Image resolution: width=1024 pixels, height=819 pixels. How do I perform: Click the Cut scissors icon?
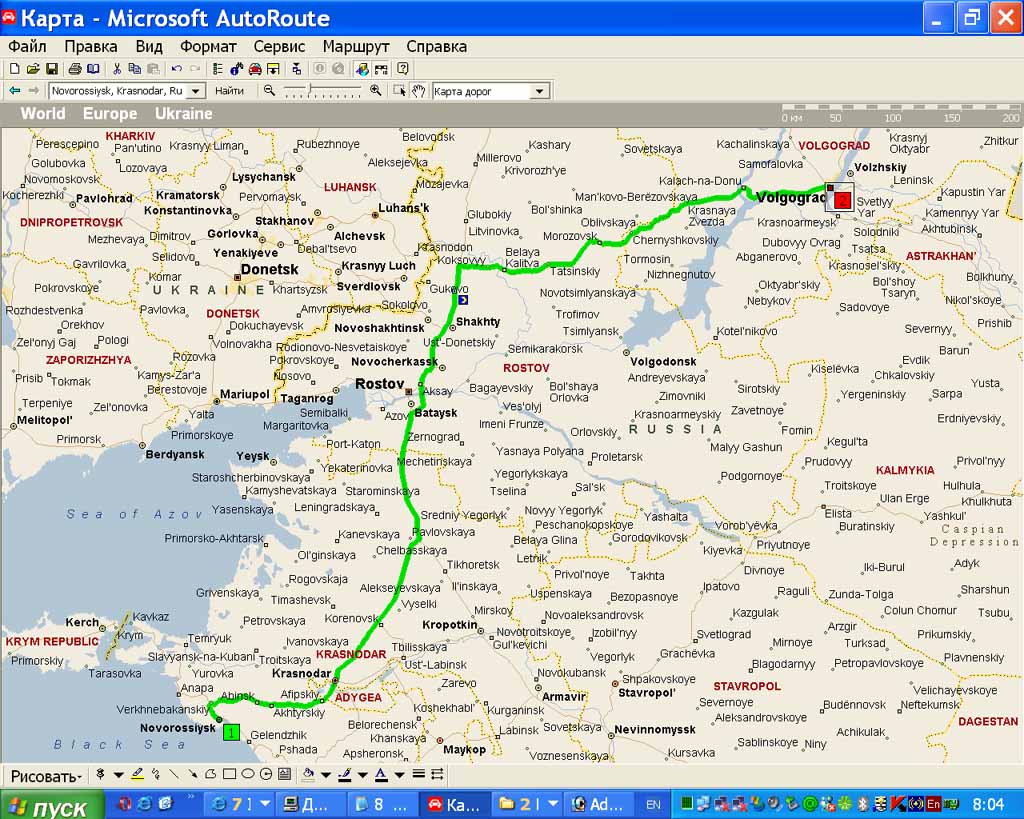[x=117, y=69]
